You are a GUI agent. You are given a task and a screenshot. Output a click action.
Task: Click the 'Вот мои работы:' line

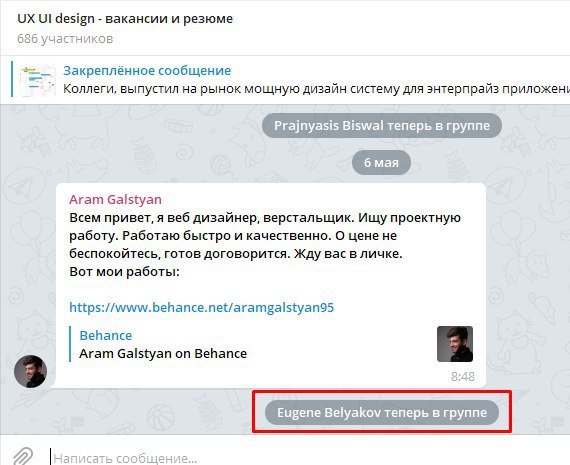coord(124,272)
